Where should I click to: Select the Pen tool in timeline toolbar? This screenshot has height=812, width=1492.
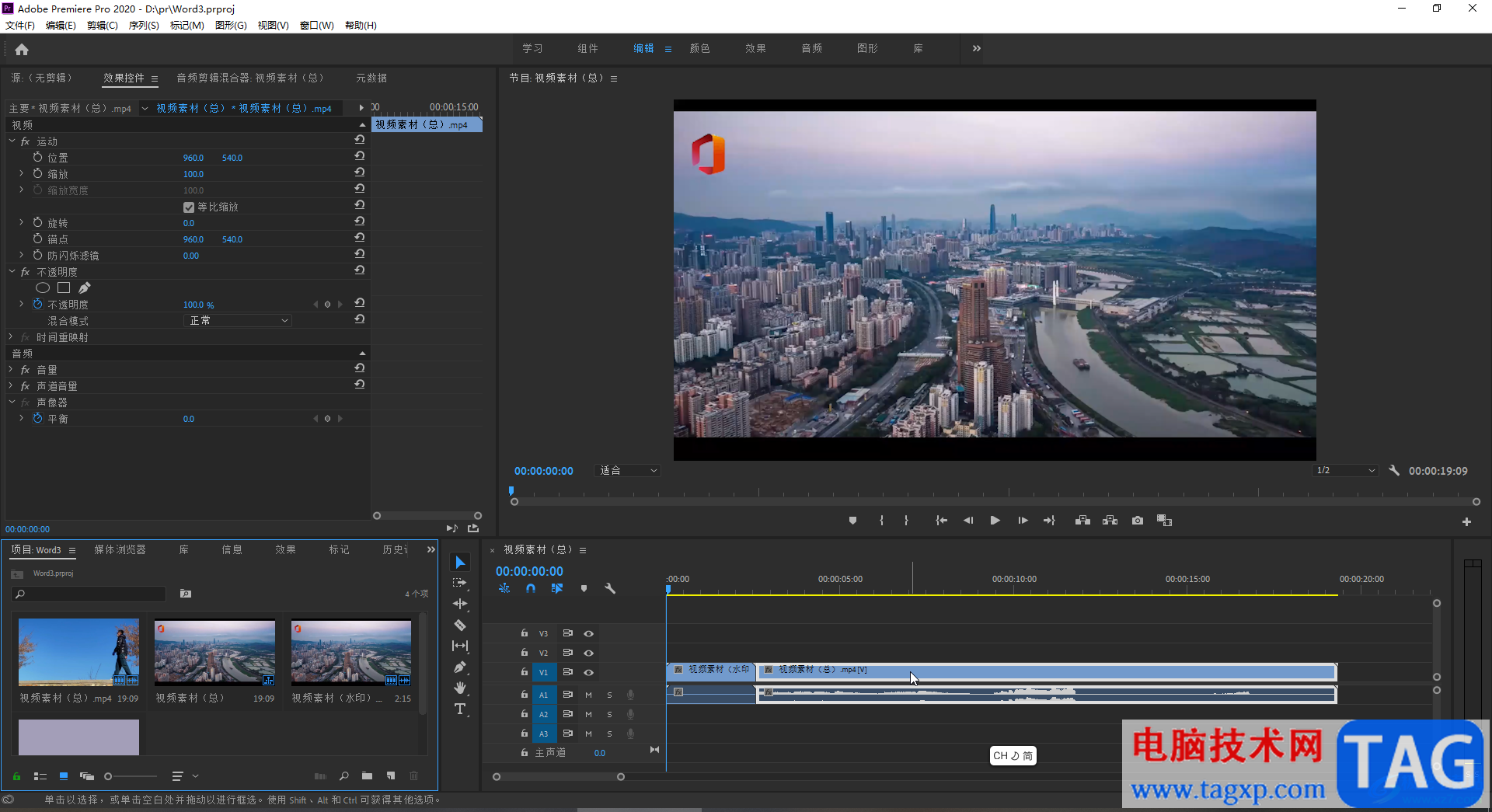point(460,667)
